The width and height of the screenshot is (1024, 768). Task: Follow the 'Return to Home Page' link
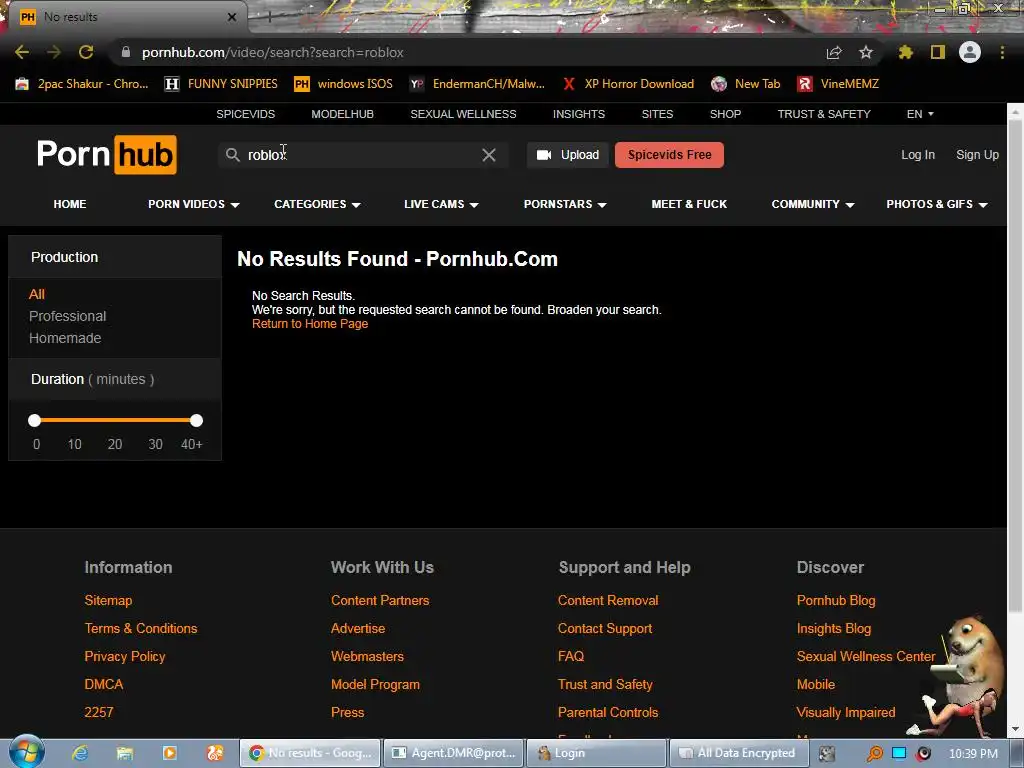click(x=310, y=324)
